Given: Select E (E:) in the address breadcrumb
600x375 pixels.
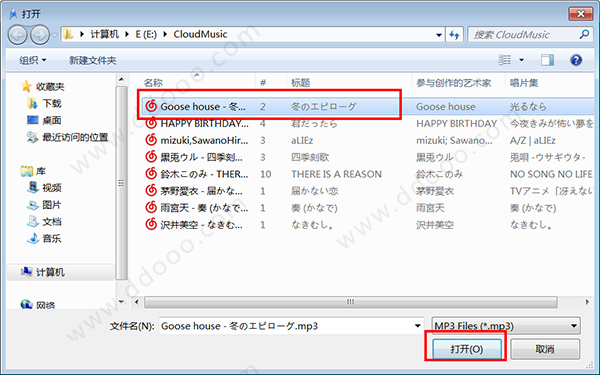Looking at the screenshot, I should (x=146, y=34).
